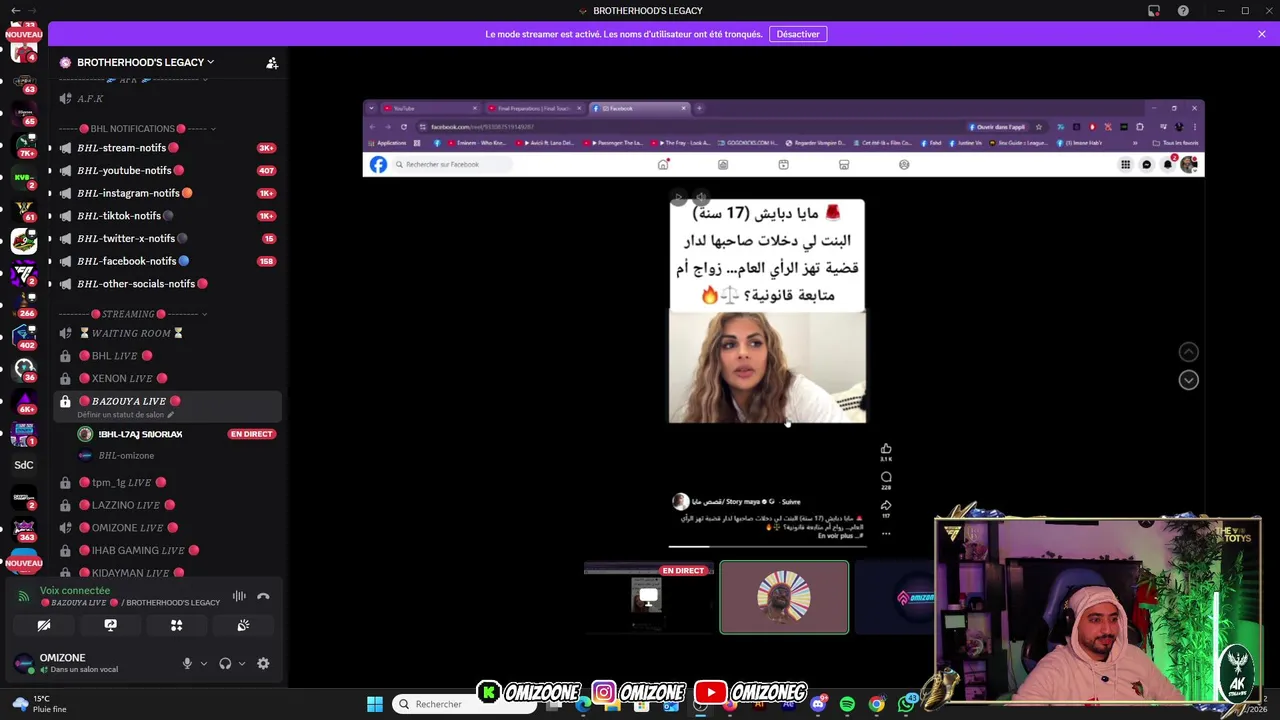This screenshot has width=1280, height=720.
Task: Click the share icon on streamed reel
Action: pyautogui.click(x=886, y=505)
